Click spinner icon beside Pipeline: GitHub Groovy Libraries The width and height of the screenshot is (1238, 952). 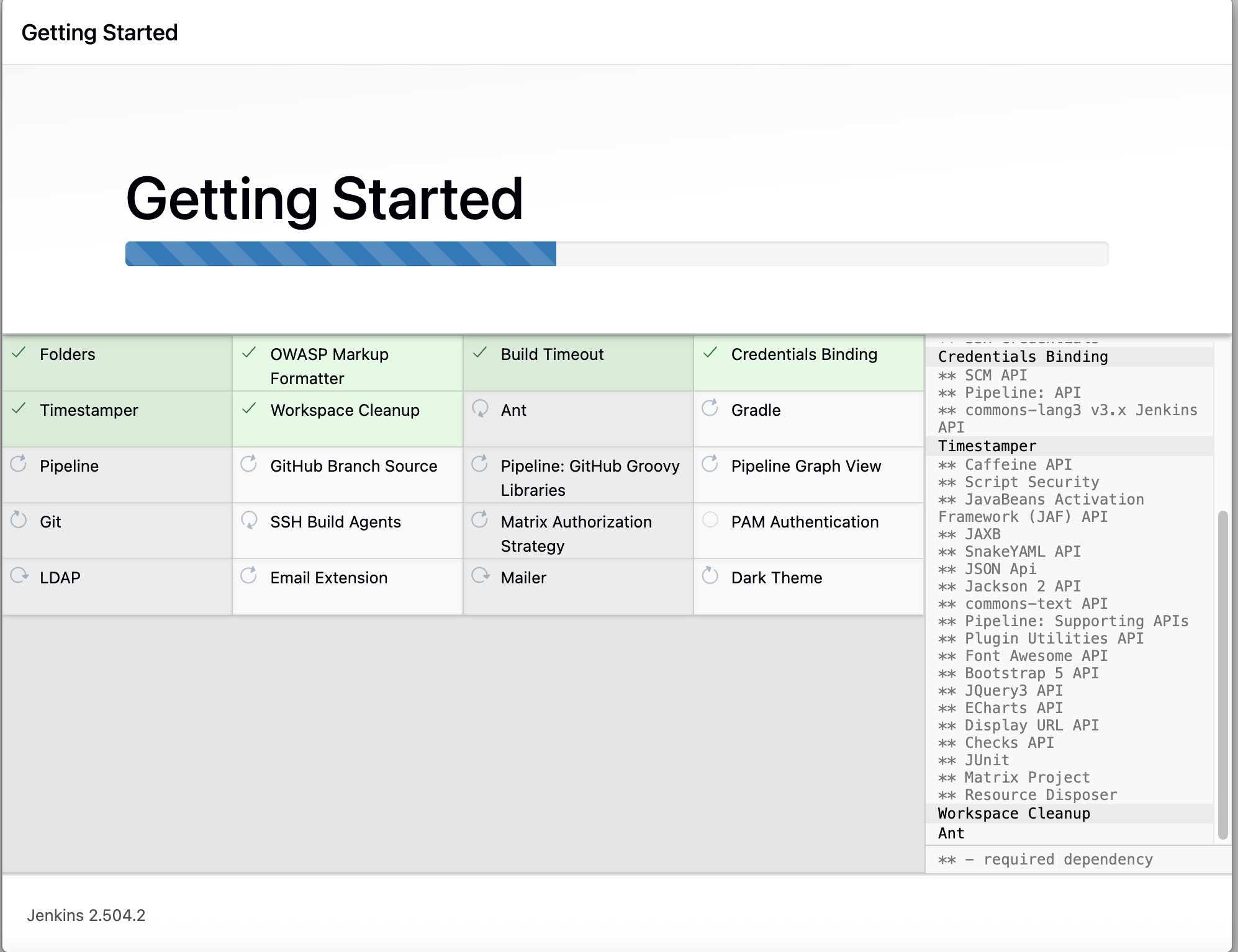[x=480, y=464]
